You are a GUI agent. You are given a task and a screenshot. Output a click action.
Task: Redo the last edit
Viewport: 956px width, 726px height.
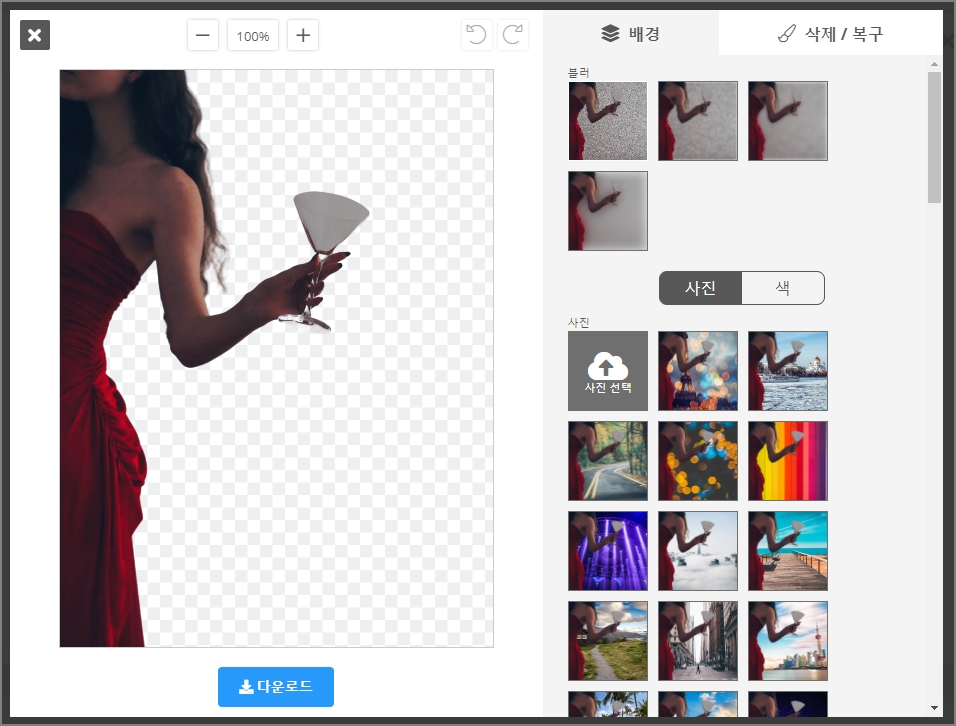(513, 35)
